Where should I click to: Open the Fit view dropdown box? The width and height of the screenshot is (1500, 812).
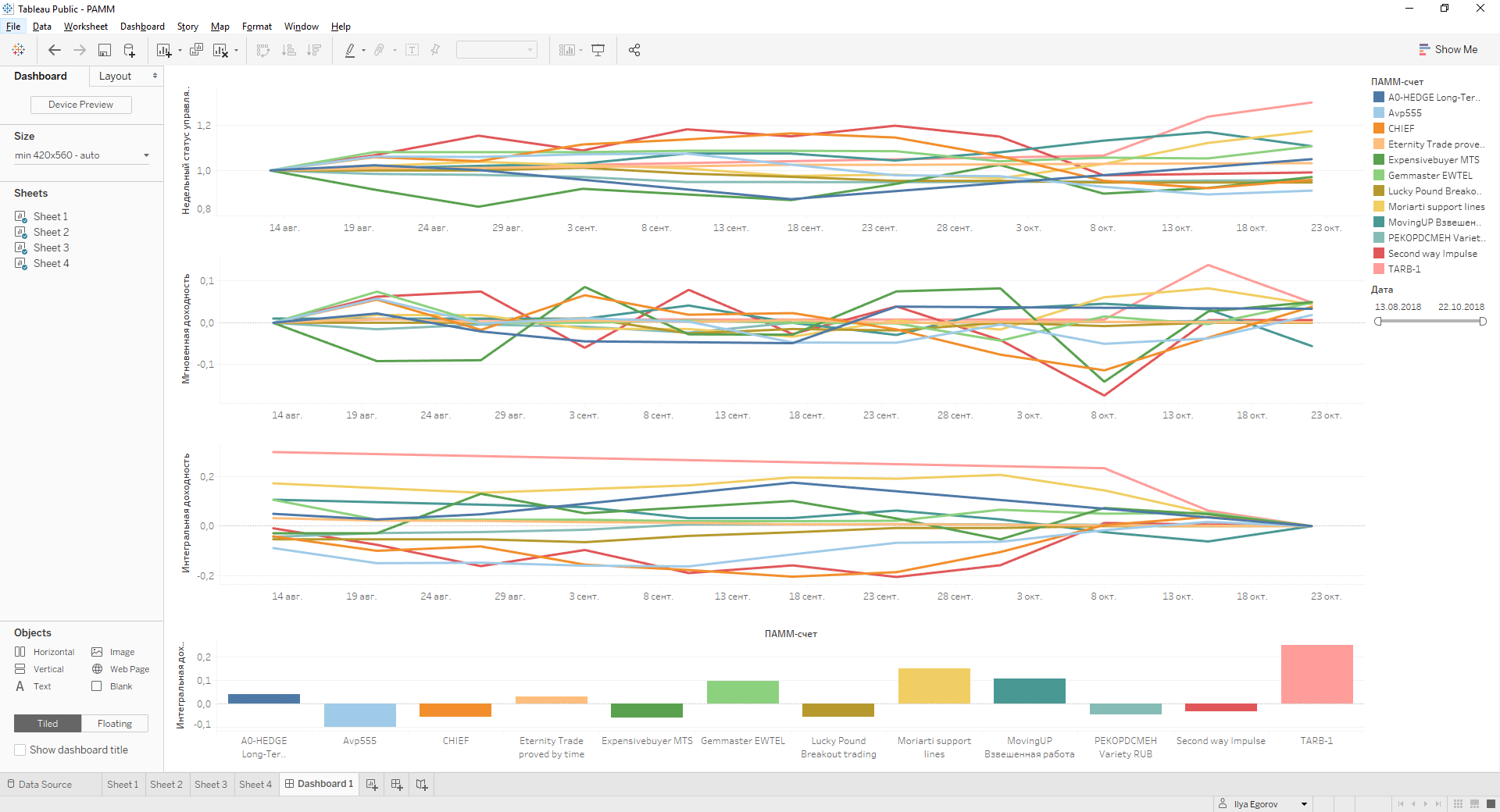pos(497,50)
